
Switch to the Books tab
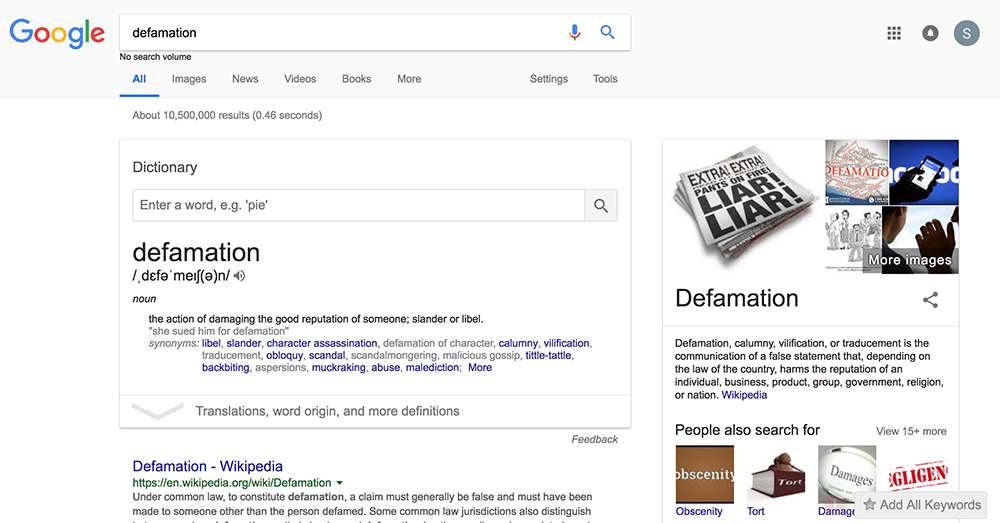(x=357, y=79)
